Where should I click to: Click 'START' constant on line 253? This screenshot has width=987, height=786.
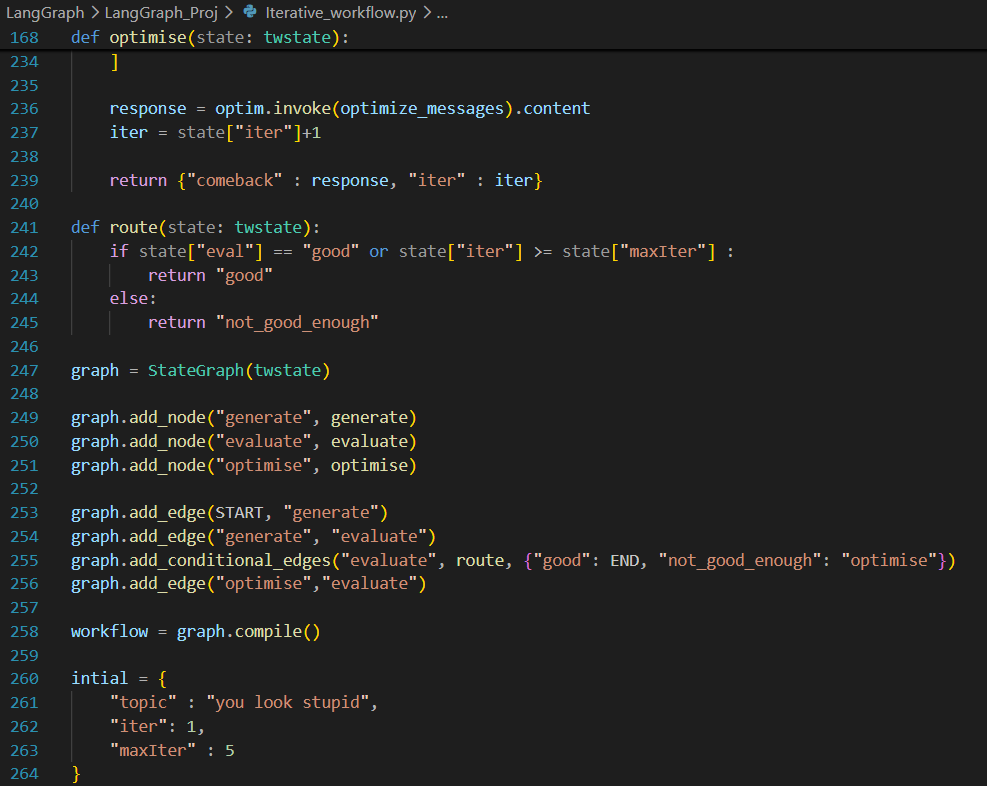(239, 513)
